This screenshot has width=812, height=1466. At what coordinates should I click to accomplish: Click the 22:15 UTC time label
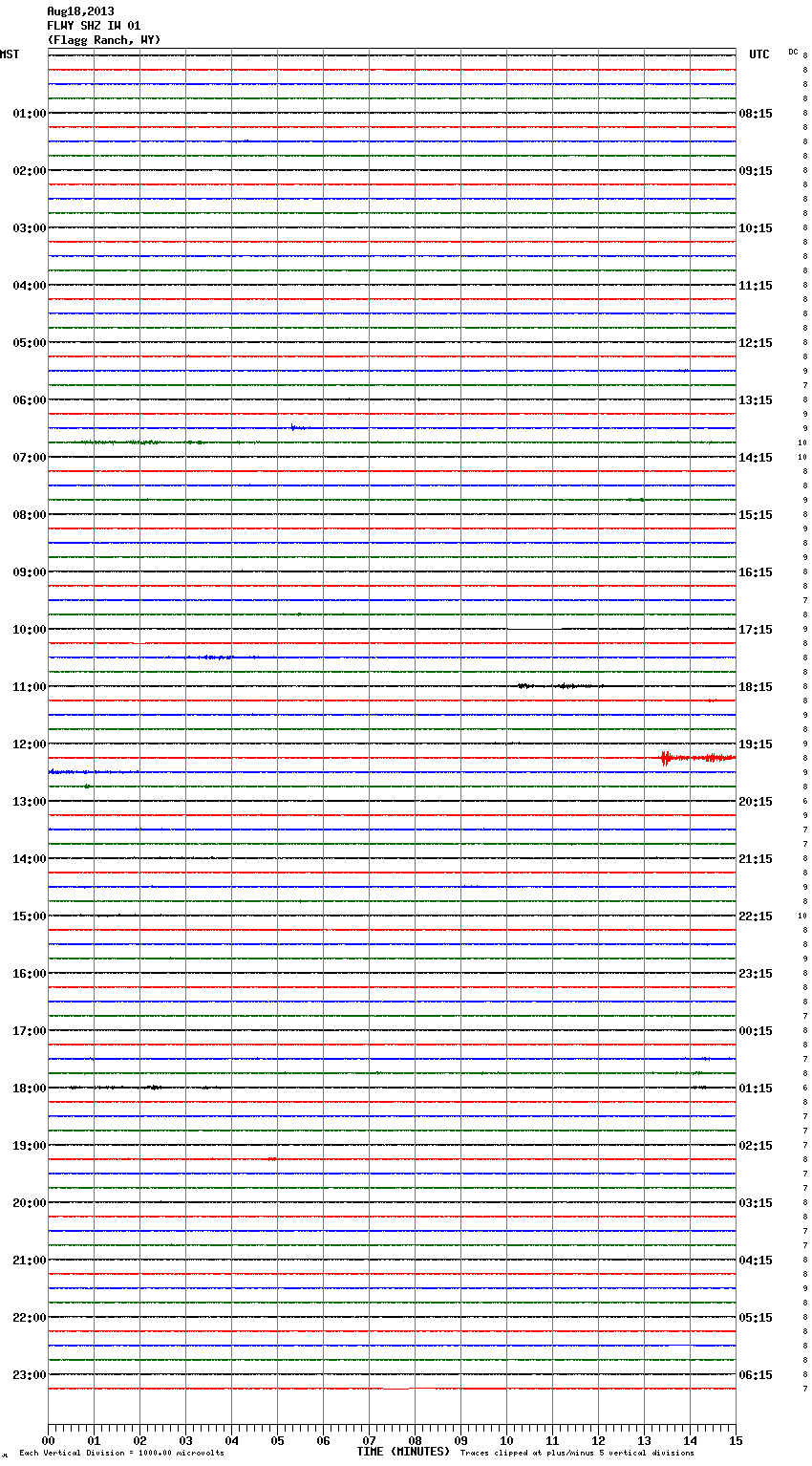coord(756,916)
